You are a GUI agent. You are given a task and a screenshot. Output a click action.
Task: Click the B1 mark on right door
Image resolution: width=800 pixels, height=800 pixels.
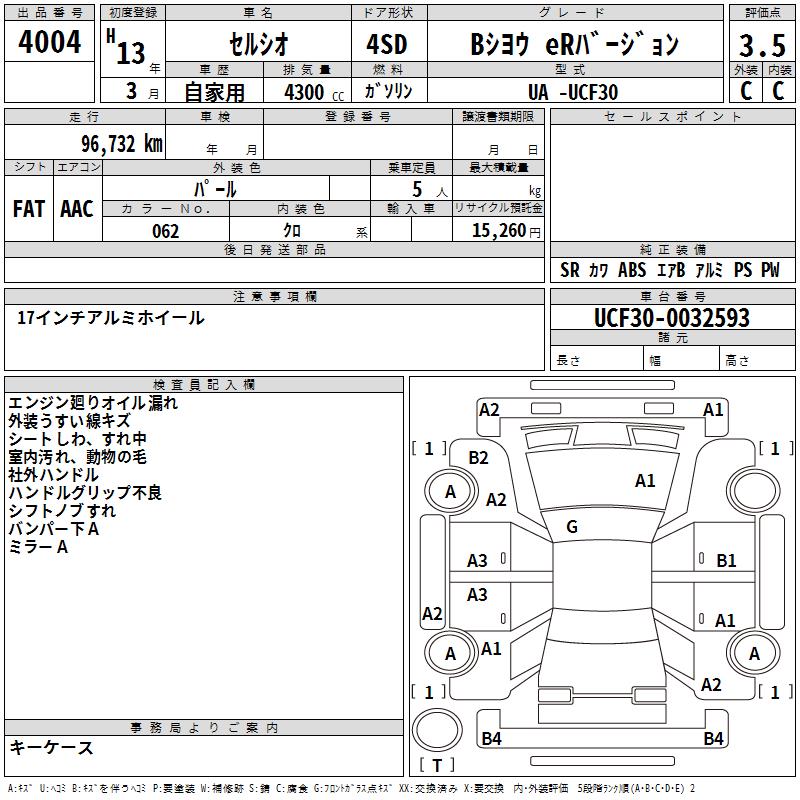pyautogui.click(x=726, y=561)
